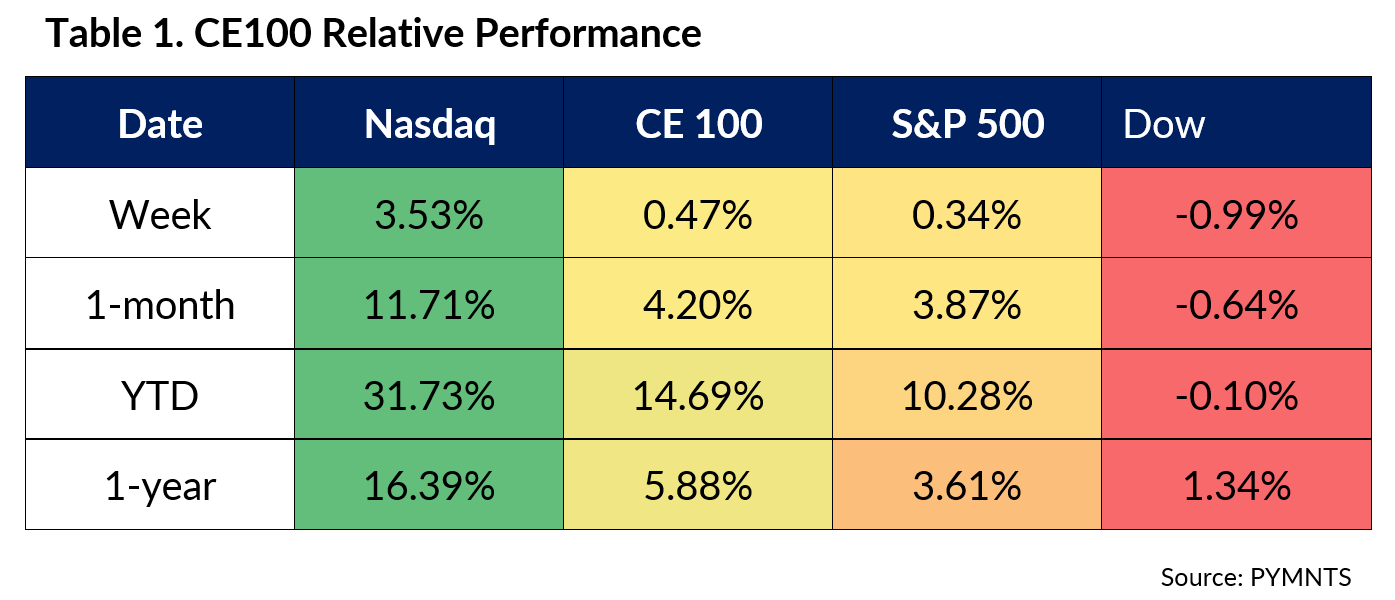Click the Source: PYMNTS attribution text
This screenshot has height=600, width=1395.
pyautogui.click(x=1255, y=576)
